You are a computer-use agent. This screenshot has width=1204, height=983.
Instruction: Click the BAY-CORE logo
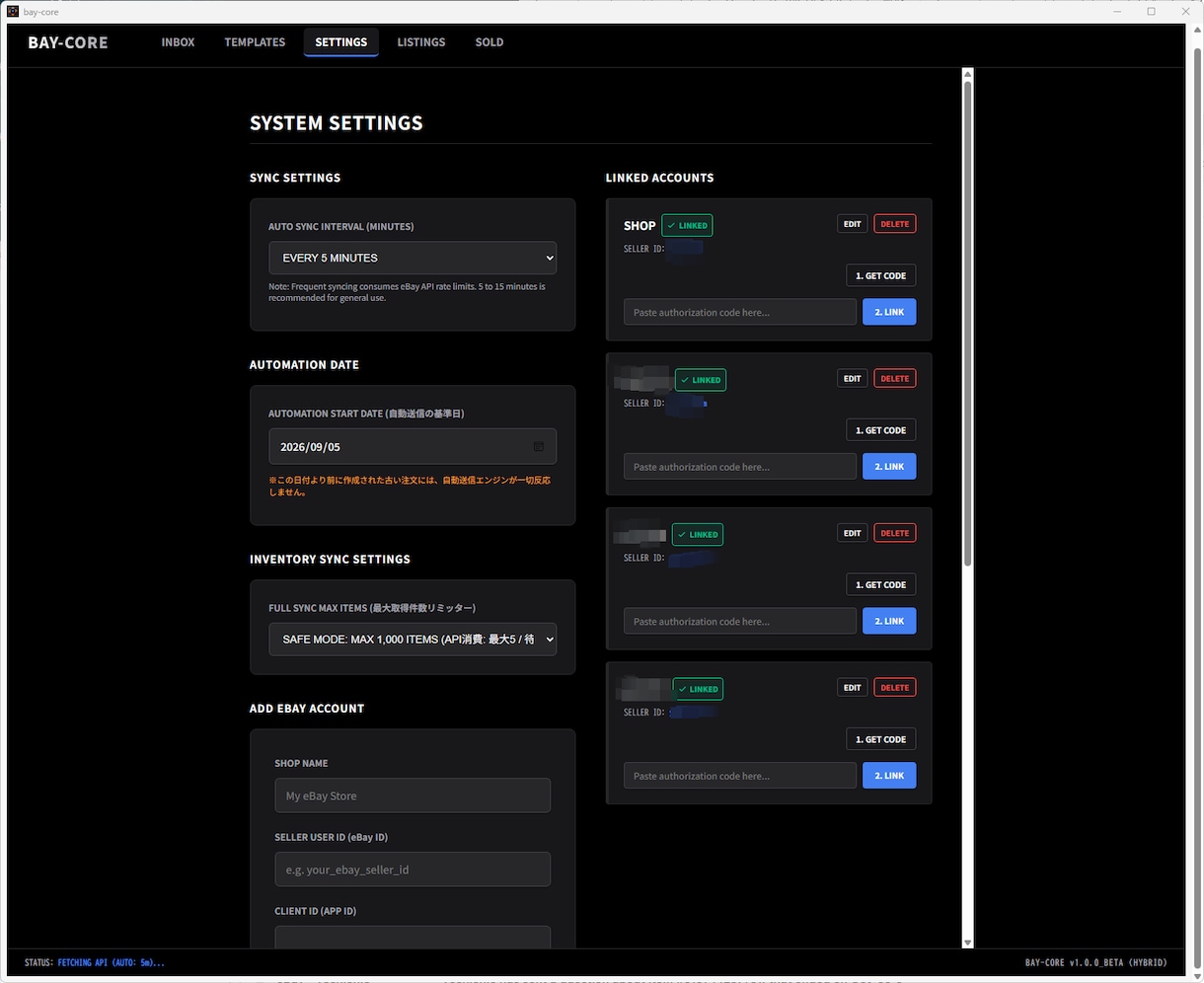[68, 42]
